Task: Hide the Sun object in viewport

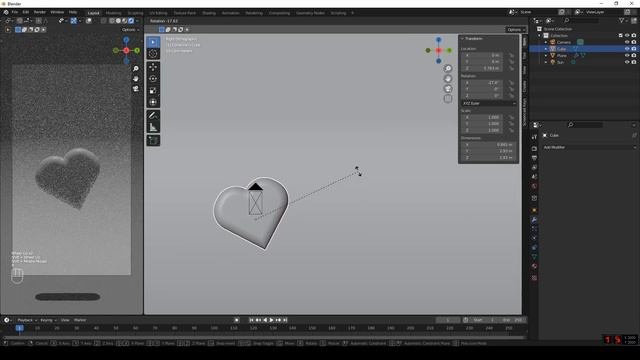Action: click(627, 62)
